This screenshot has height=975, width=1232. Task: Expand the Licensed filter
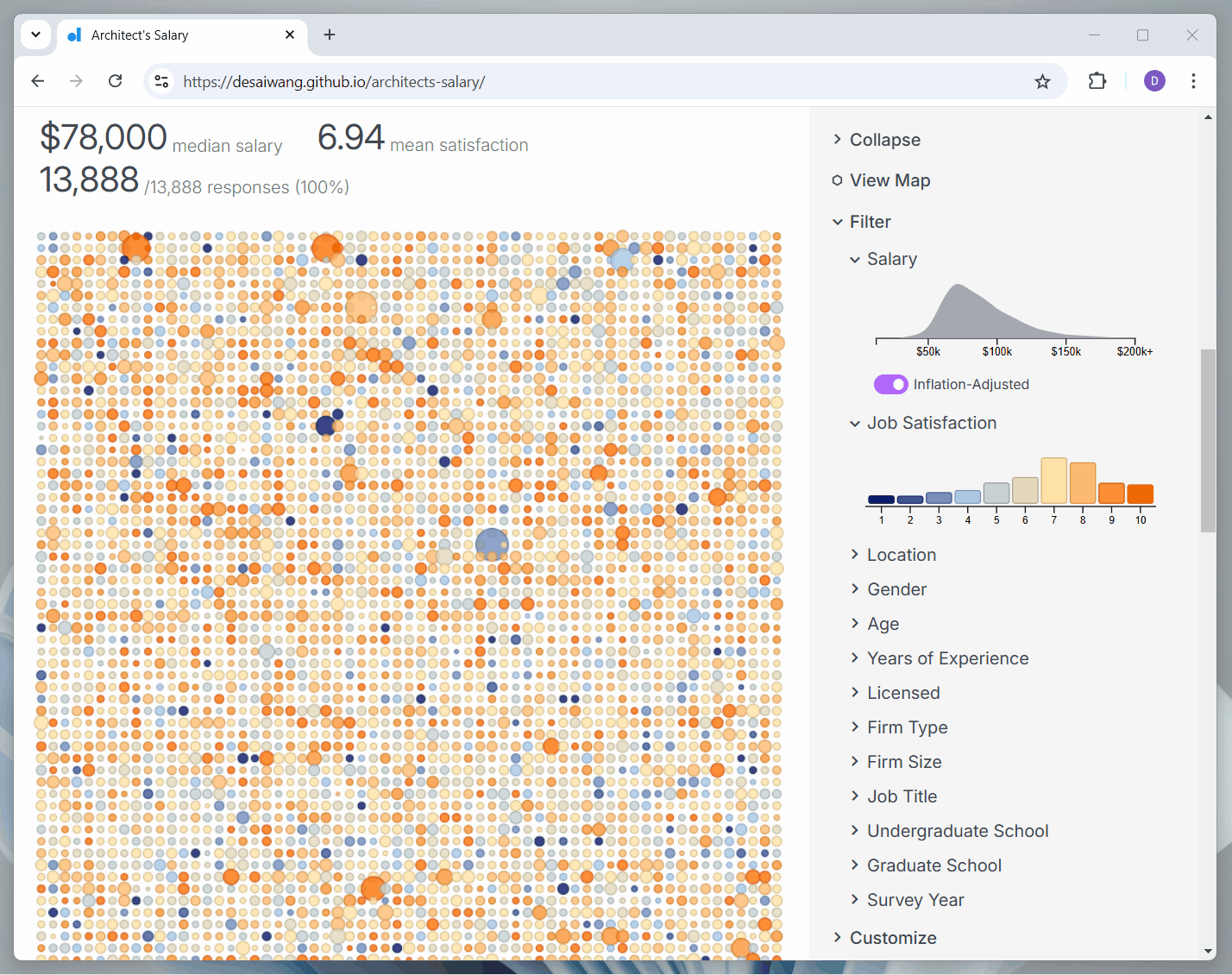click(x=895, y=693)
